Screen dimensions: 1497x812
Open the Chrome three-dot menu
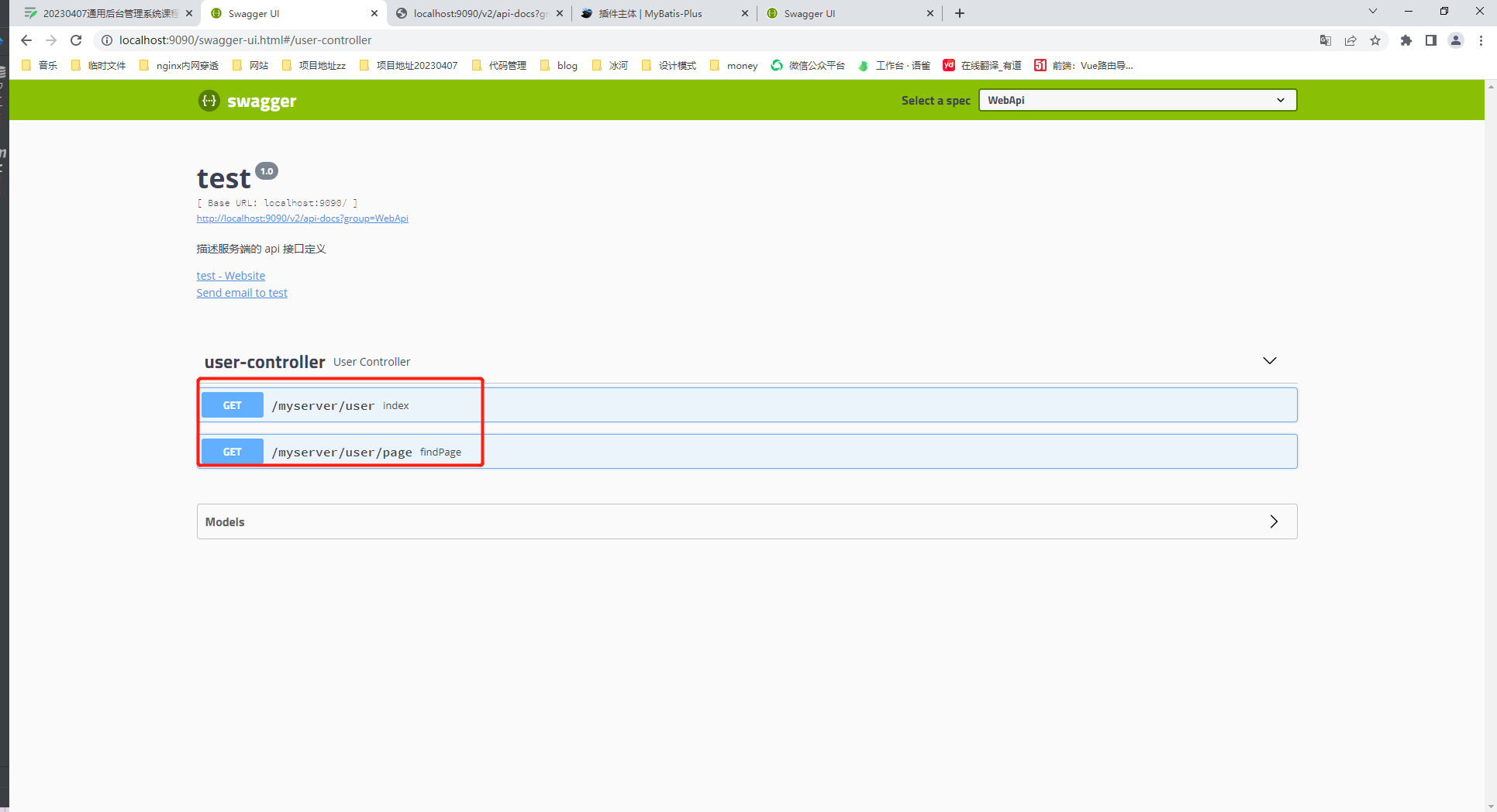(1481, 40)
